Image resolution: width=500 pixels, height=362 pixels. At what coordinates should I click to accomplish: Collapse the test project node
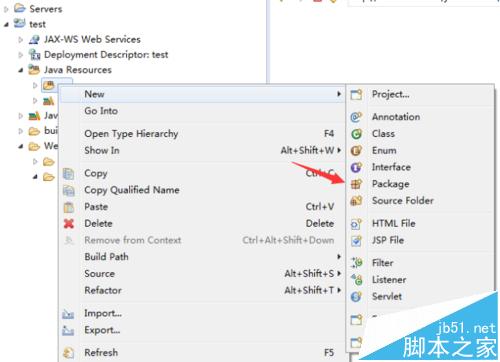pyautogui.click(x=6, y=25)
